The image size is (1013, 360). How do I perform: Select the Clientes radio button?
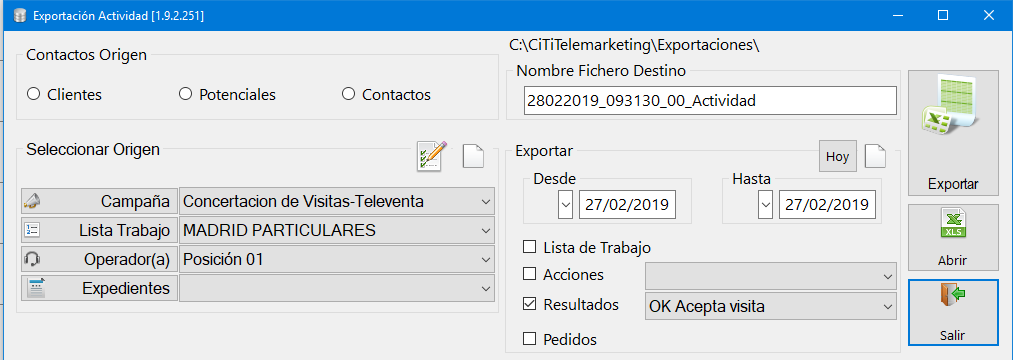point(34,94)
